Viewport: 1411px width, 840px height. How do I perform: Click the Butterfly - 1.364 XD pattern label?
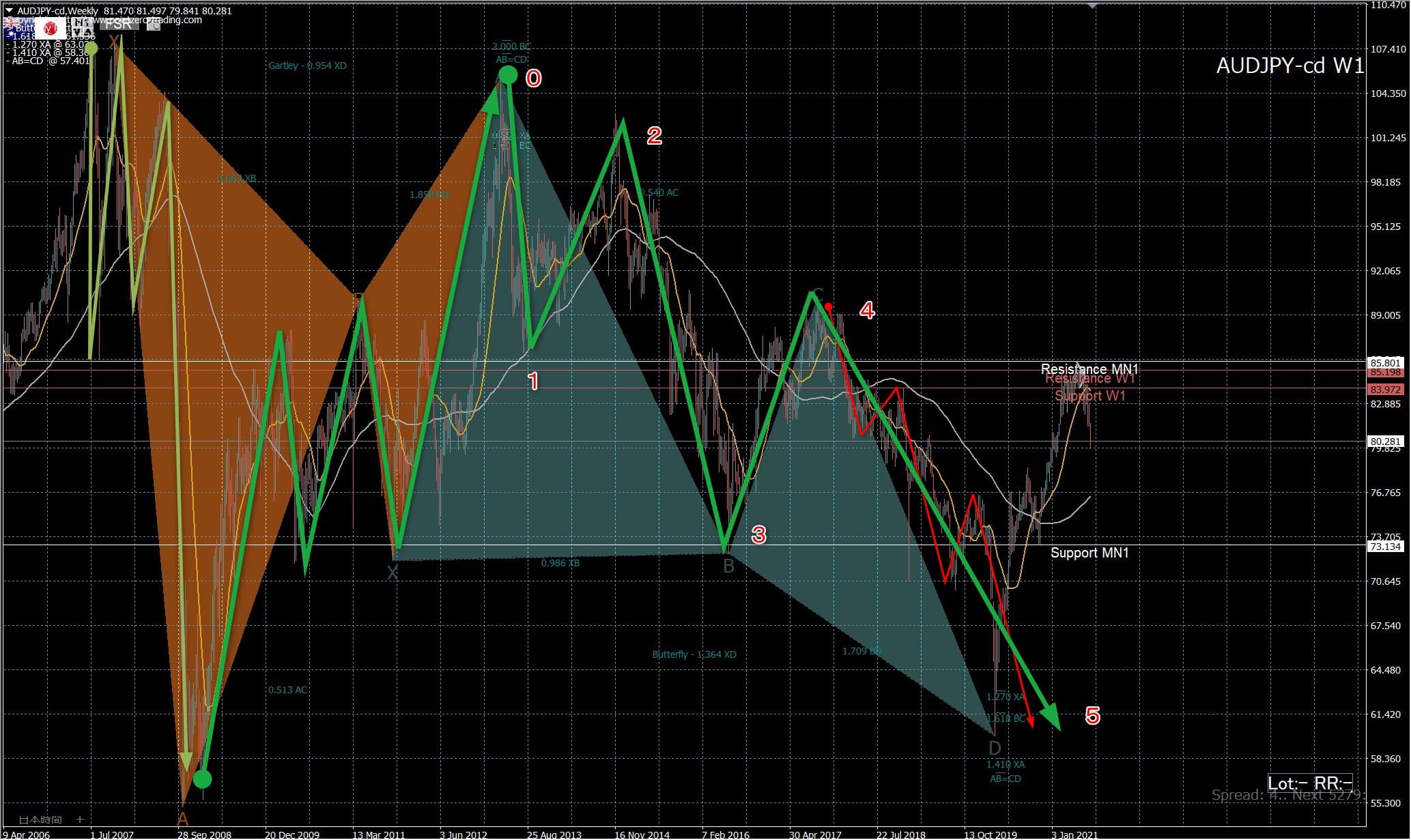point(694,654)
